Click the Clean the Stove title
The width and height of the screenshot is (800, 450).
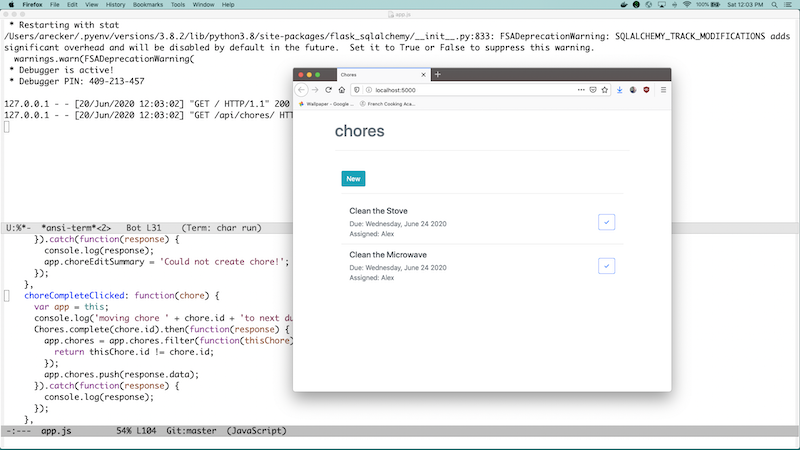tap(378, 211)
